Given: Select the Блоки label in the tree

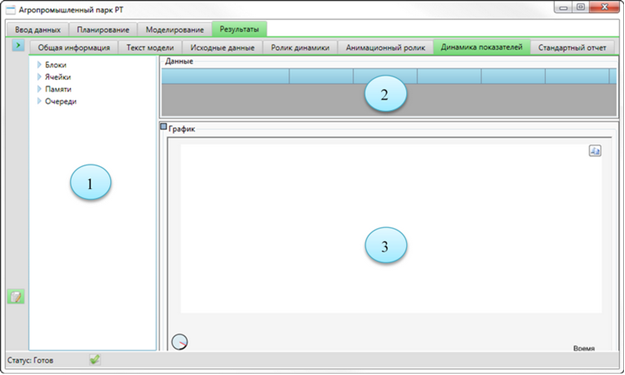Looking at the screenshot, I should coord(55,65).
